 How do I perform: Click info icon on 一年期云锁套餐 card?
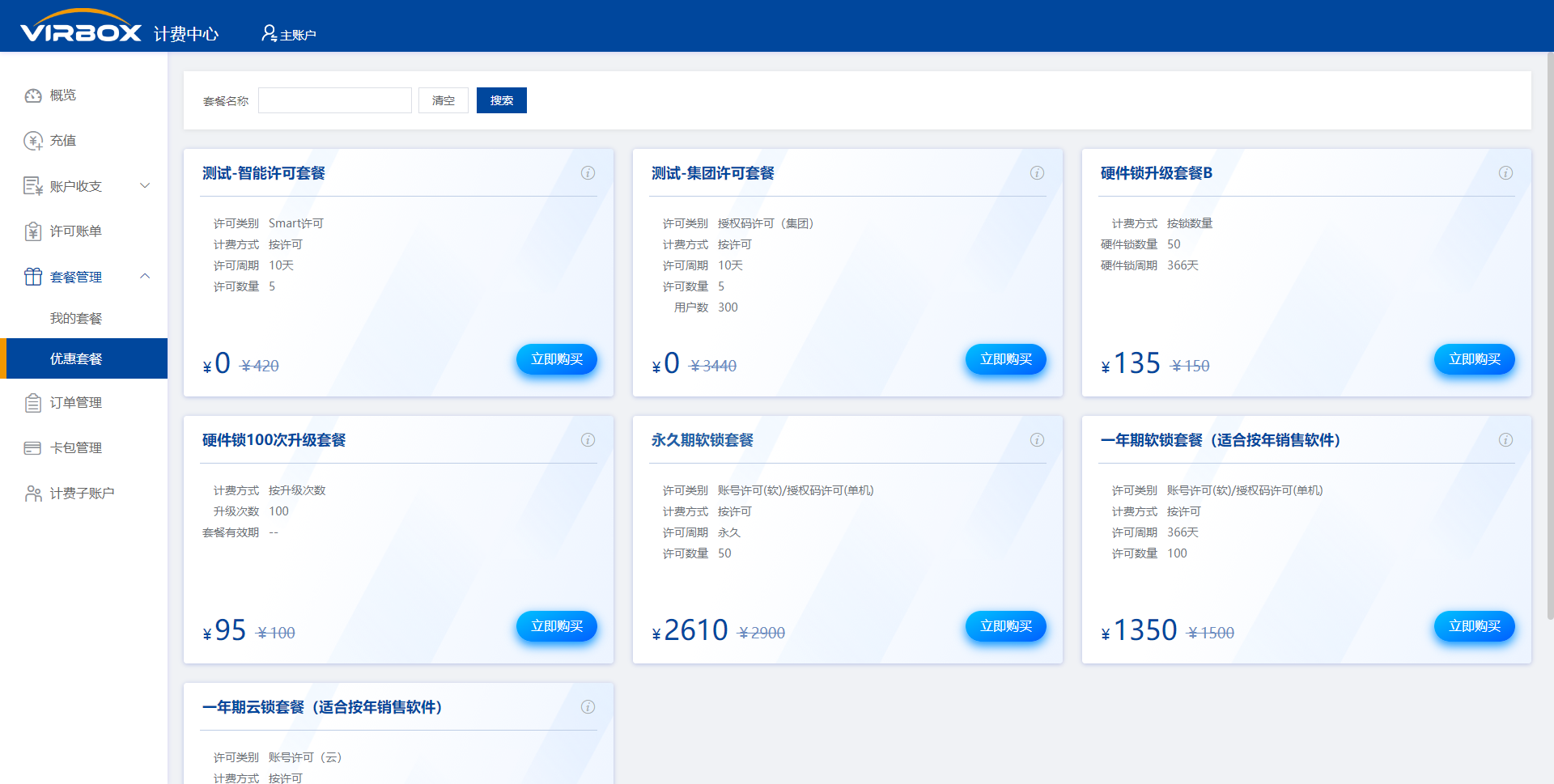pyautogui.click(x=588, y=707)
